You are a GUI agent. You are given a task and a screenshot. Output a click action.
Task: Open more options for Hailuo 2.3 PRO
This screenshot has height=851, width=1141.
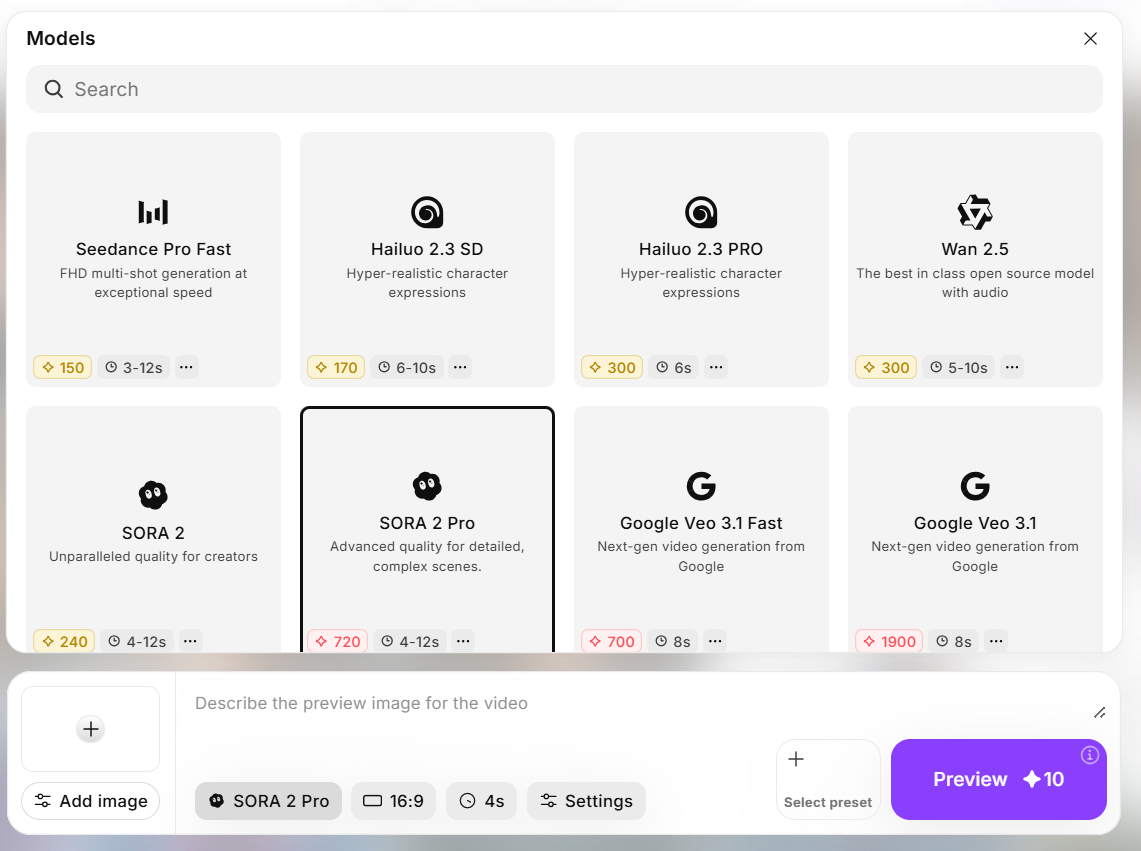tap(715, 367)
